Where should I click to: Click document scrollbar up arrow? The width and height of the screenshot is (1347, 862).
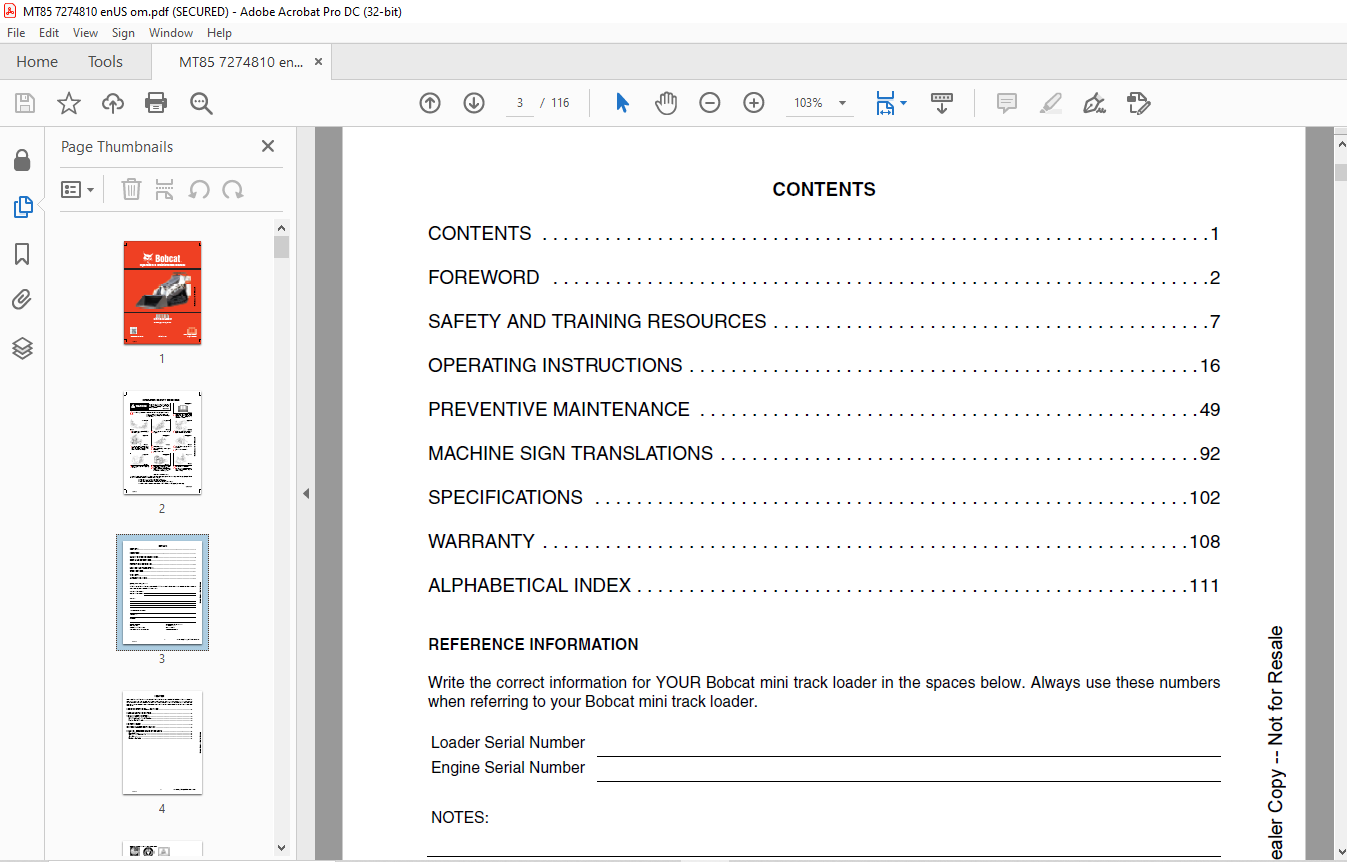pos(1340,146)
